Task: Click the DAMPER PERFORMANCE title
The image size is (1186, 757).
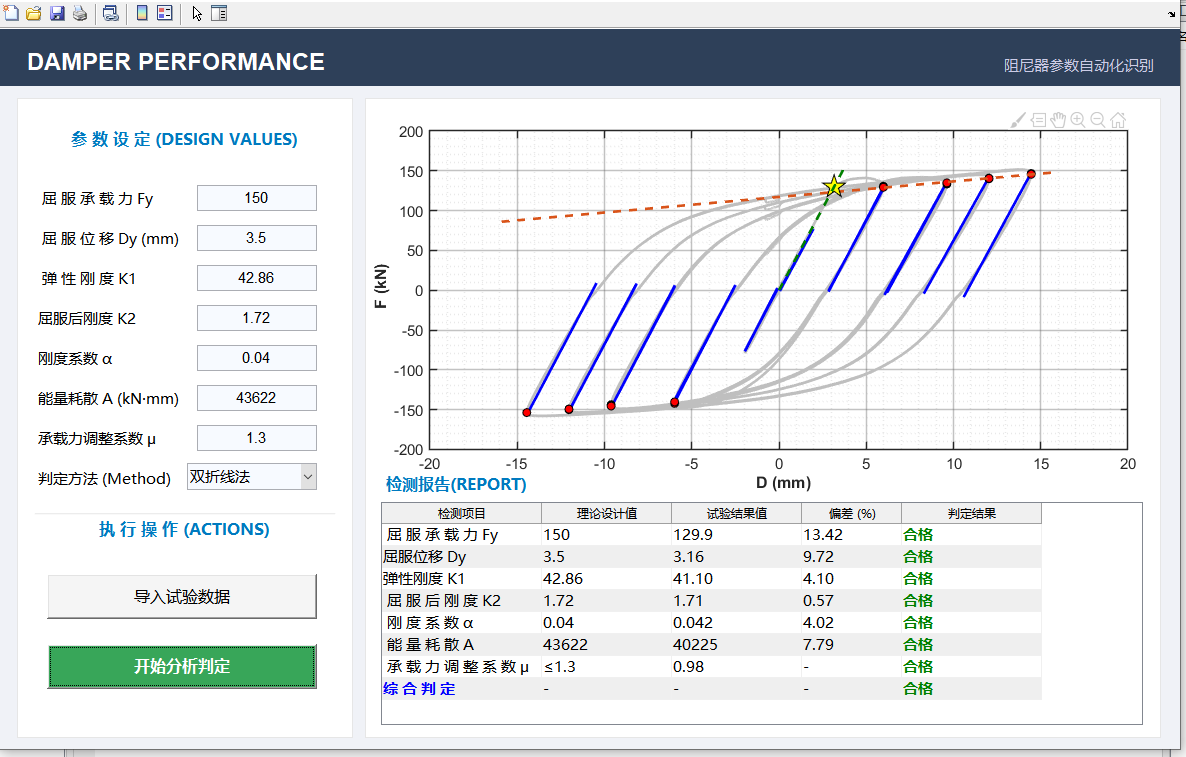Action: [175, 62]
